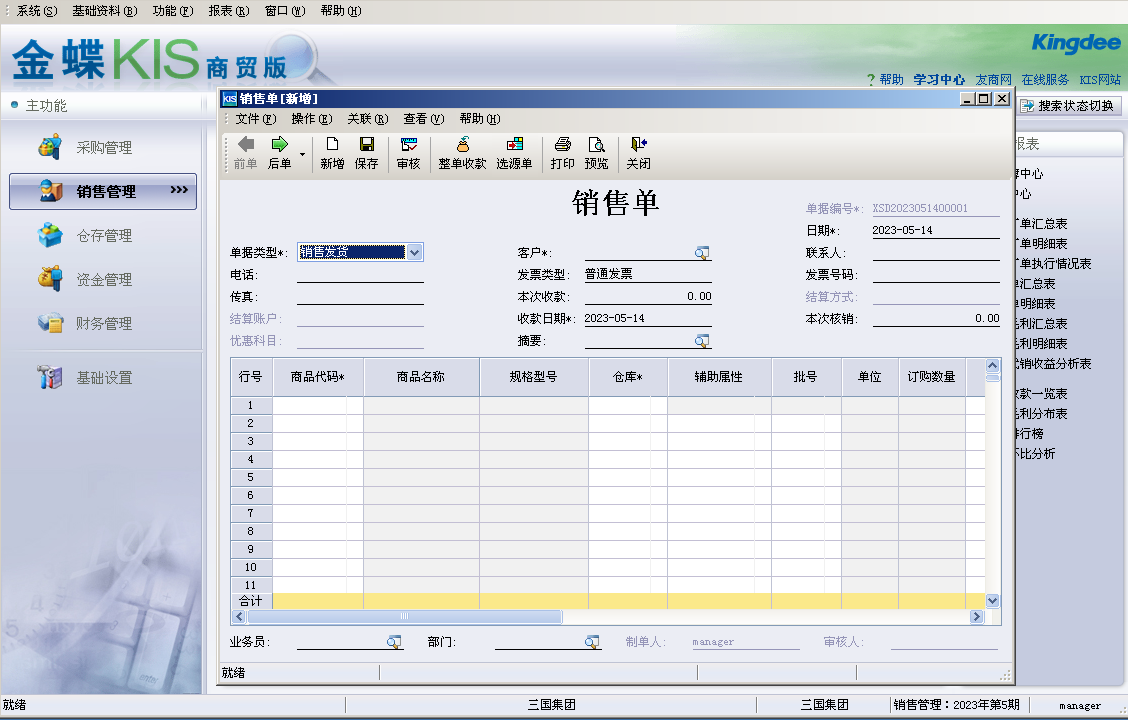The height and width of the screenshot is (720, 1128).
Task: Open the KIS网站 link
Action: (1100, 79)
